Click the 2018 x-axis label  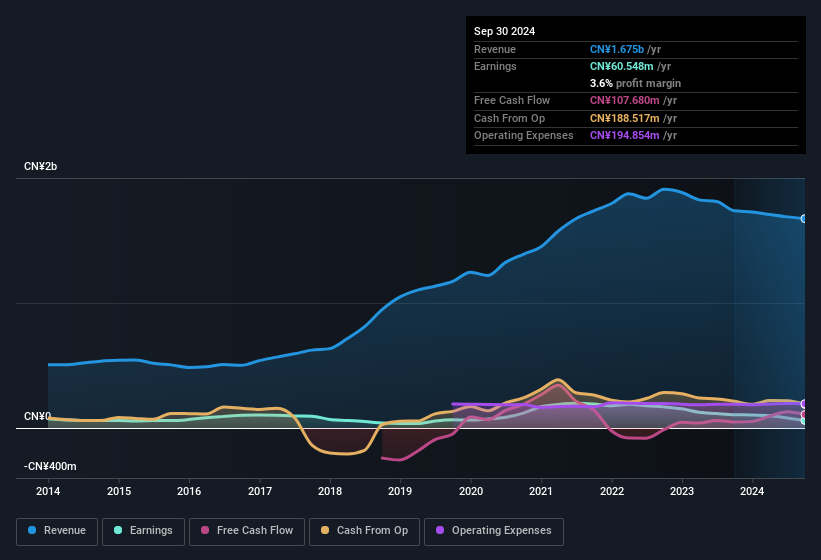click(330, 491)
